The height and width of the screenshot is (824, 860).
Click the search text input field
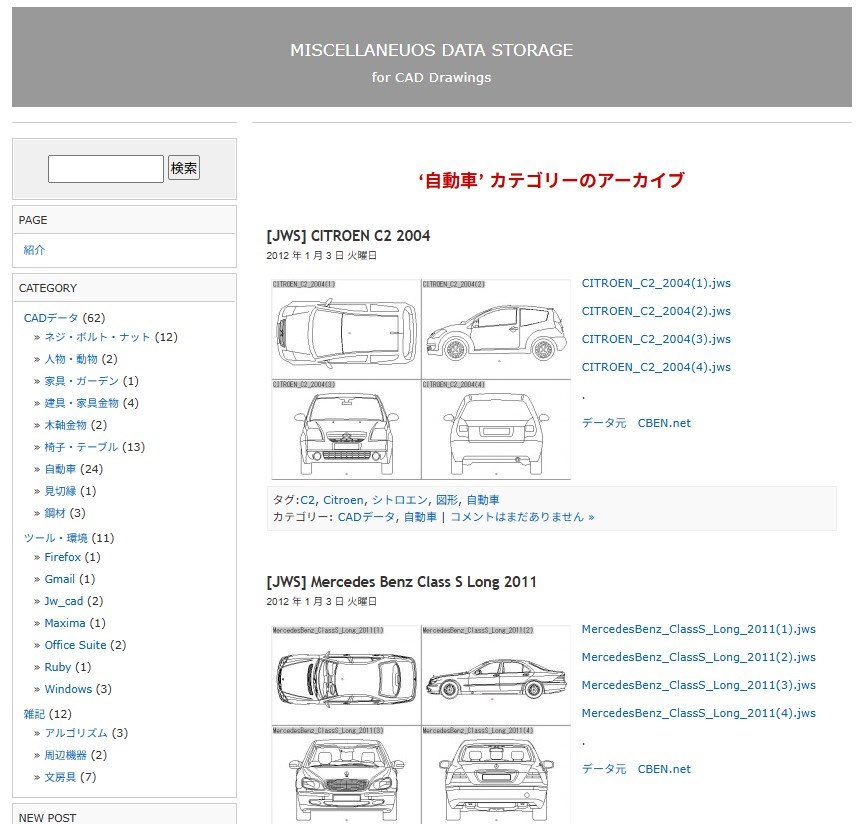point(106,168)
